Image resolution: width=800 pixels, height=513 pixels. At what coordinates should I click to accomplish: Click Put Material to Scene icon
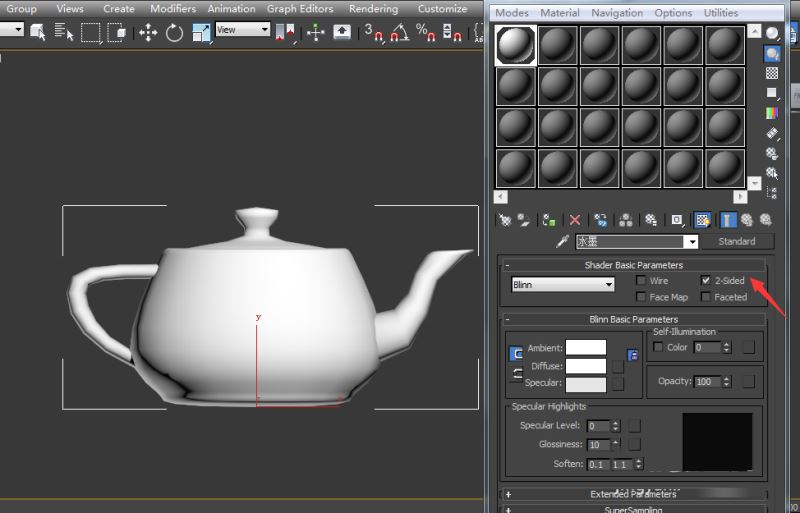tap(524, 220)
